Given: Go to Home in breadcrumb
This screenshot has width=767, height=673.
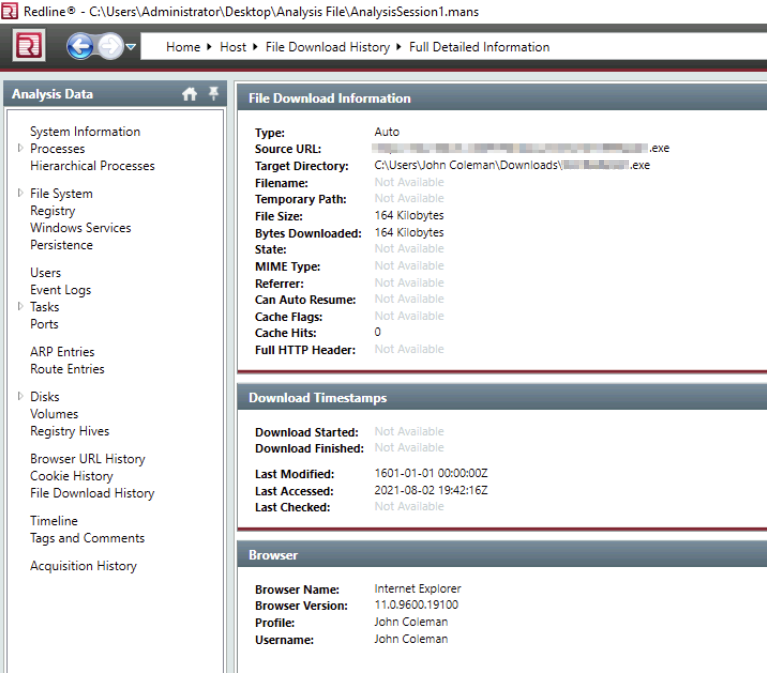Looking at the screenshot, I should click(183, 47).
